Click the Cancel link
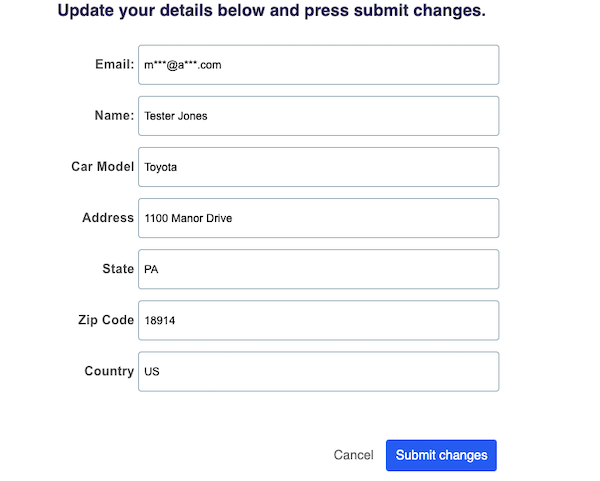This screenshot has height=481, width=600. click(x=353, y=455)
